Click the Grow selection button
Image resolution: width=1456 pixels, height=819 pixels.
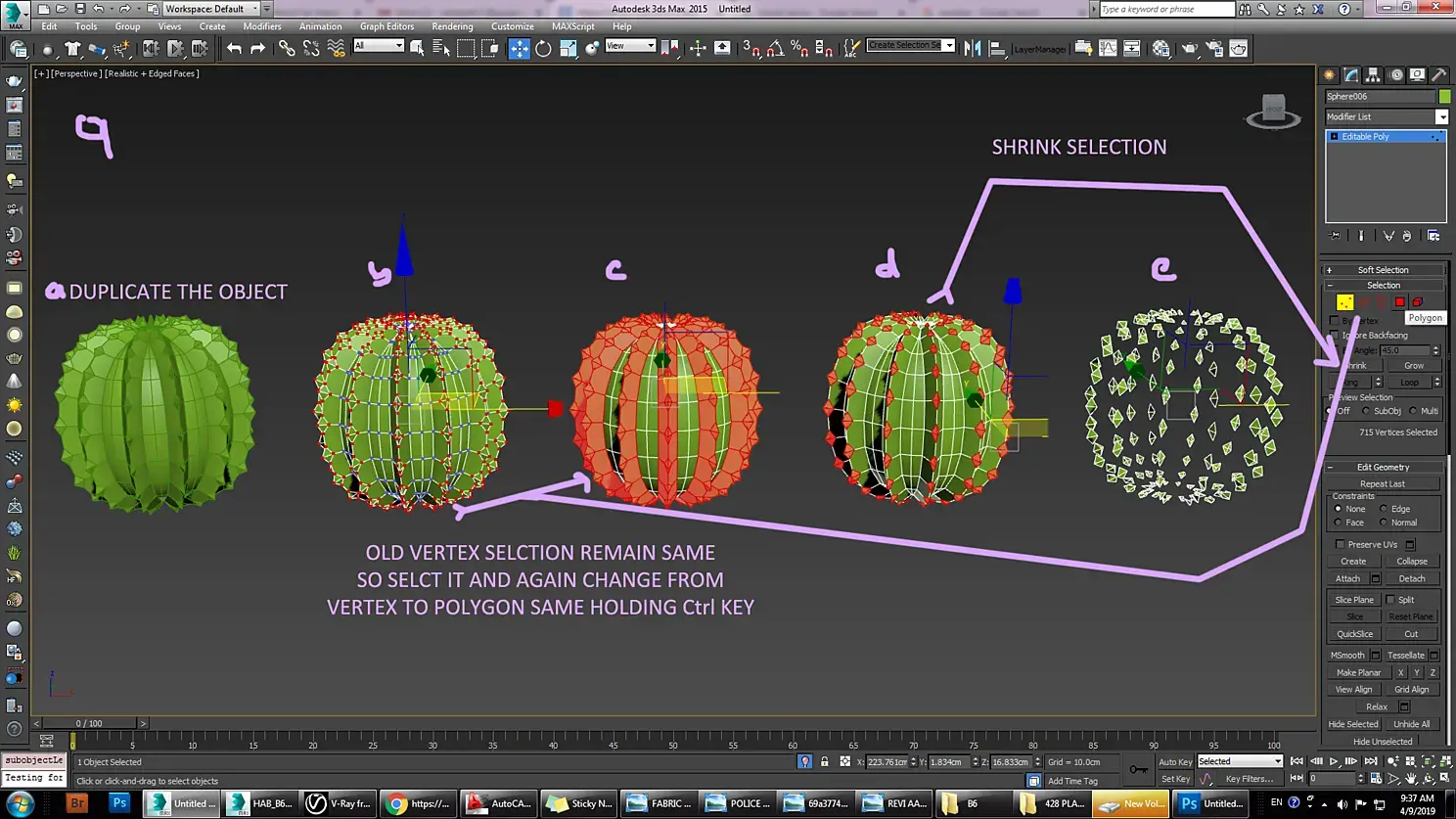(x=1414, y=366)
